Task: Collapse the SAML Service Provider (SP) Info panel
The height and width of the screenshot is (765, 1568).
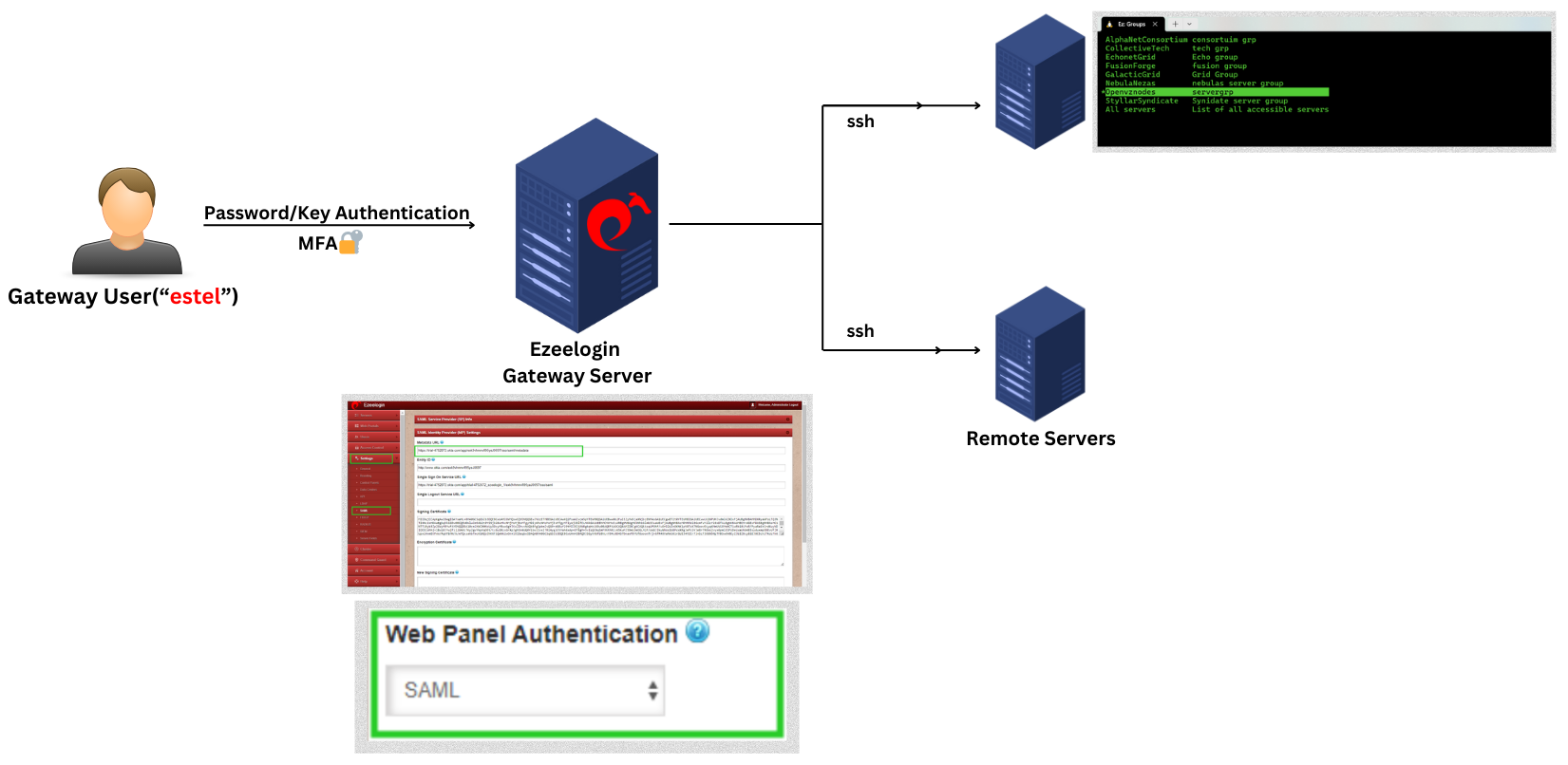Action: (x=787, y=420)
